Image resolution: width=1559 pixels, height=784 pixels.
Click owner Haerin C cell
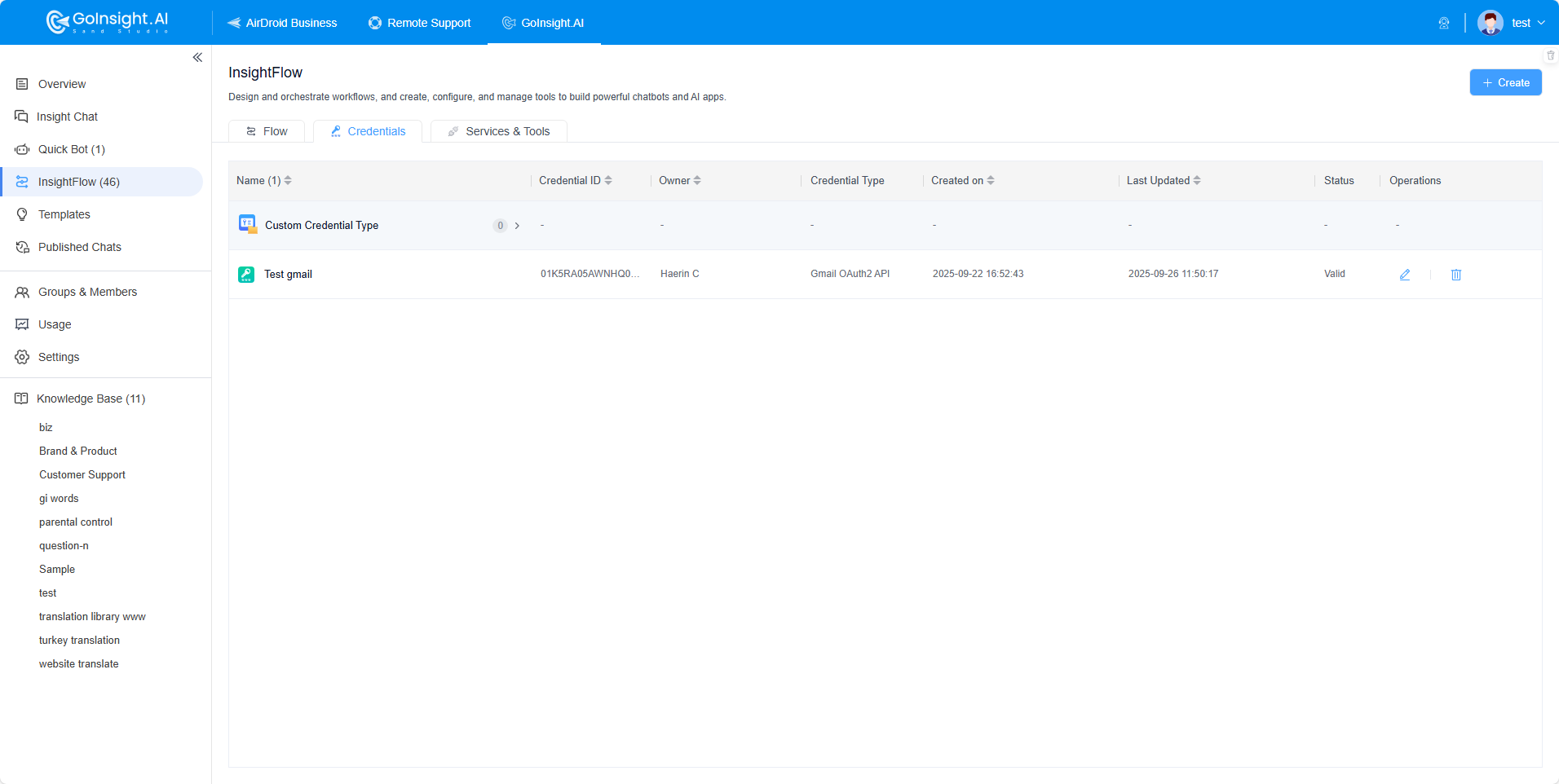pyautogui.click(x=679, y=274)
